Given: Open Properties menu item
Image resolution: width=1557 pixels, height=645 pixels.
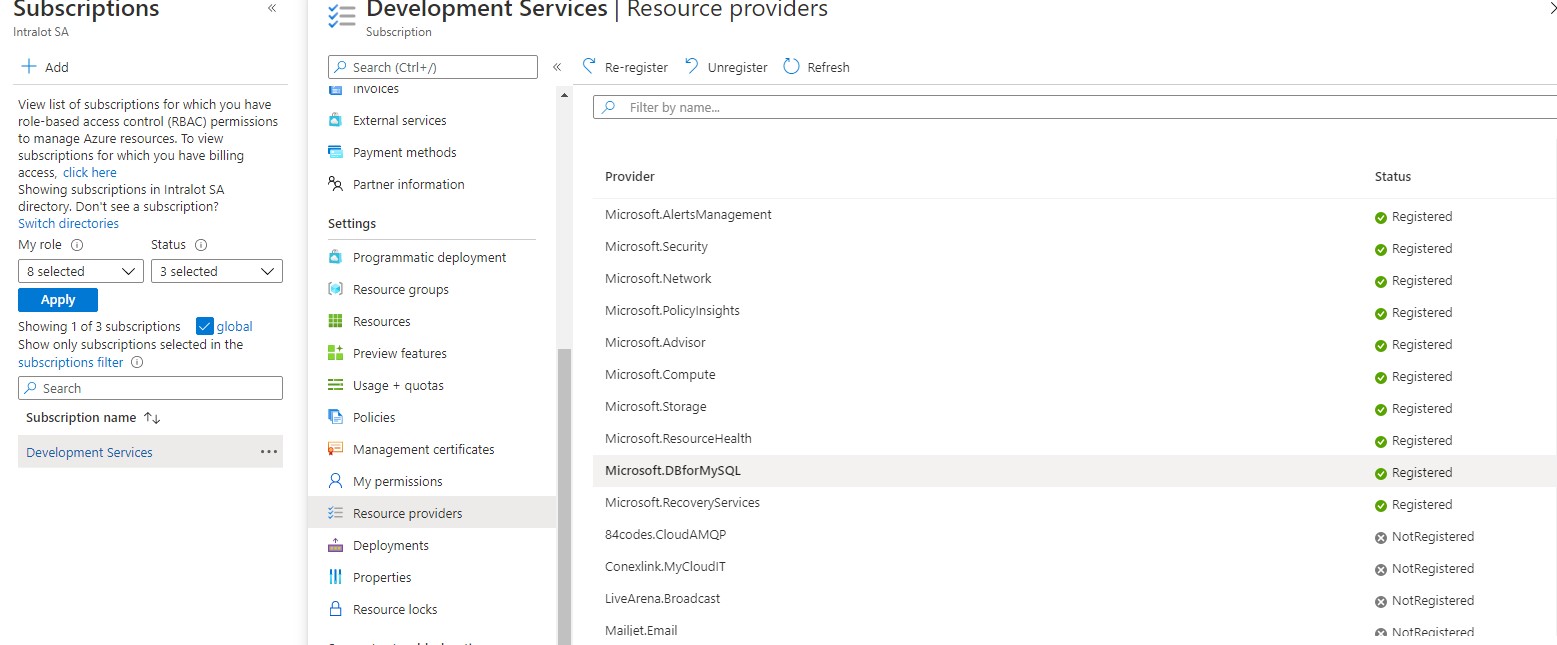Looking at the screenshot, I should 381,577.
